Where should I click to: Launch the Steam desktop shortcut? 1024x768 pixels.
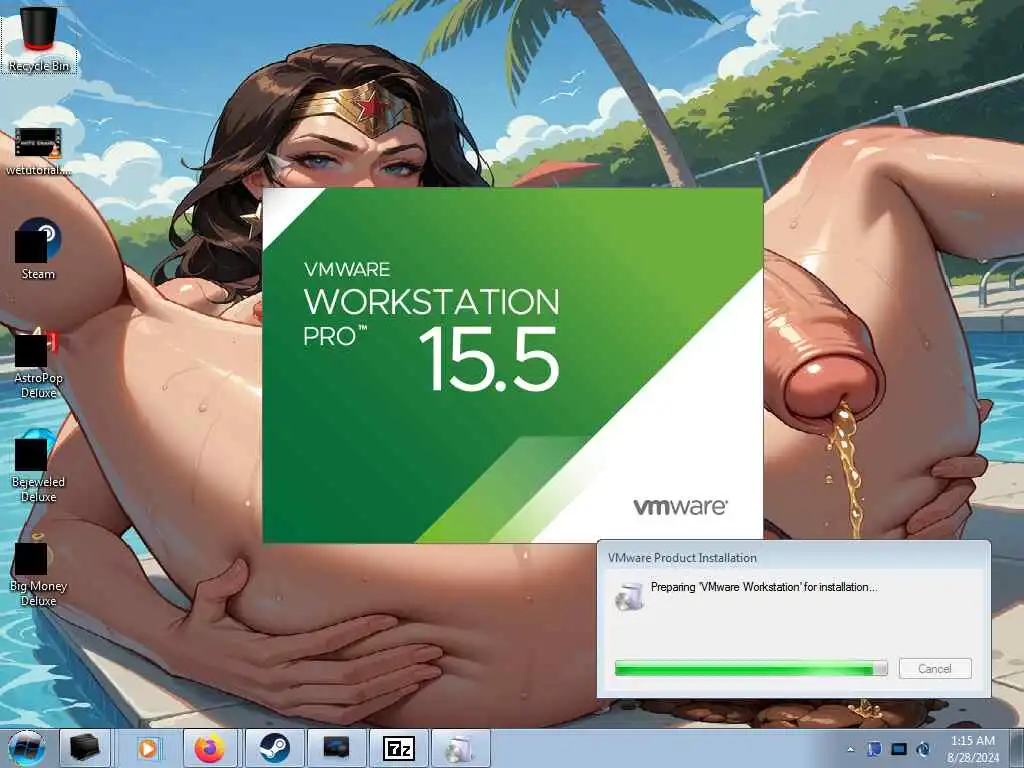pyautogui.click(x=38, y=249)
